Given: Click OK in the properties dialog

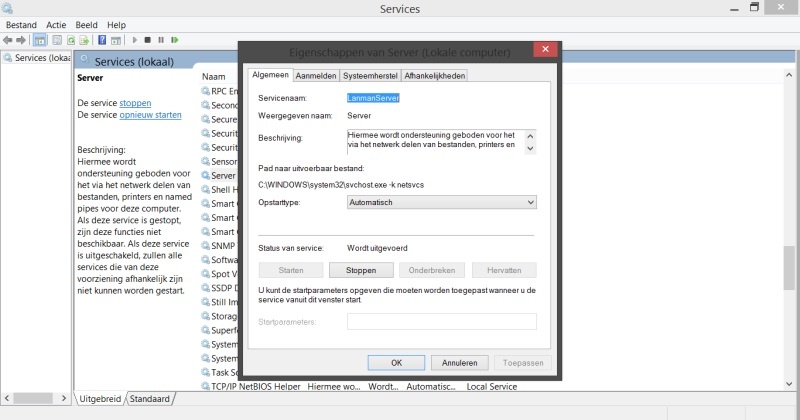Looking at the screenshot, I should coord(396,363).
